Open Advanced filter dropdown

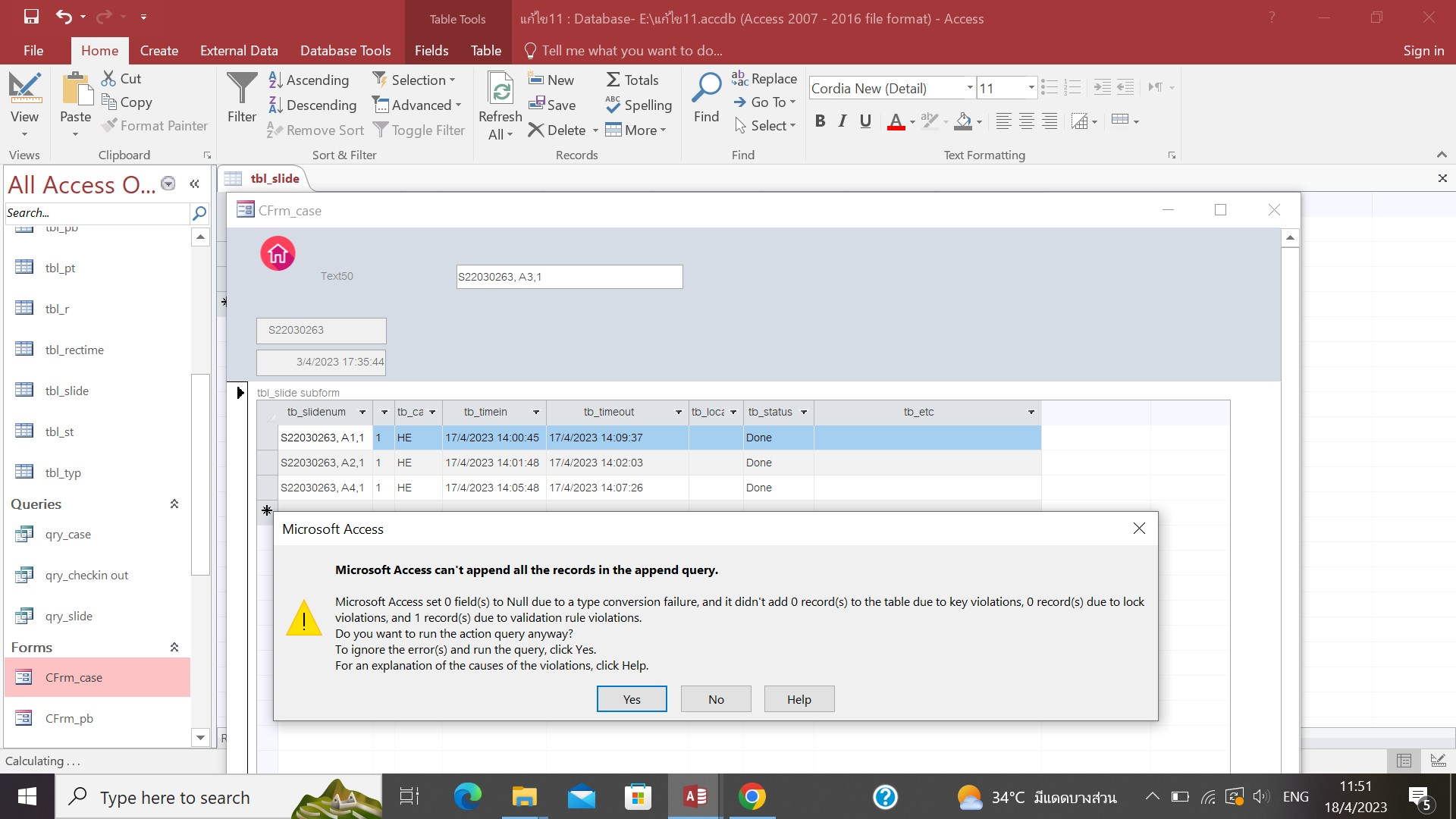pos(416,105)
